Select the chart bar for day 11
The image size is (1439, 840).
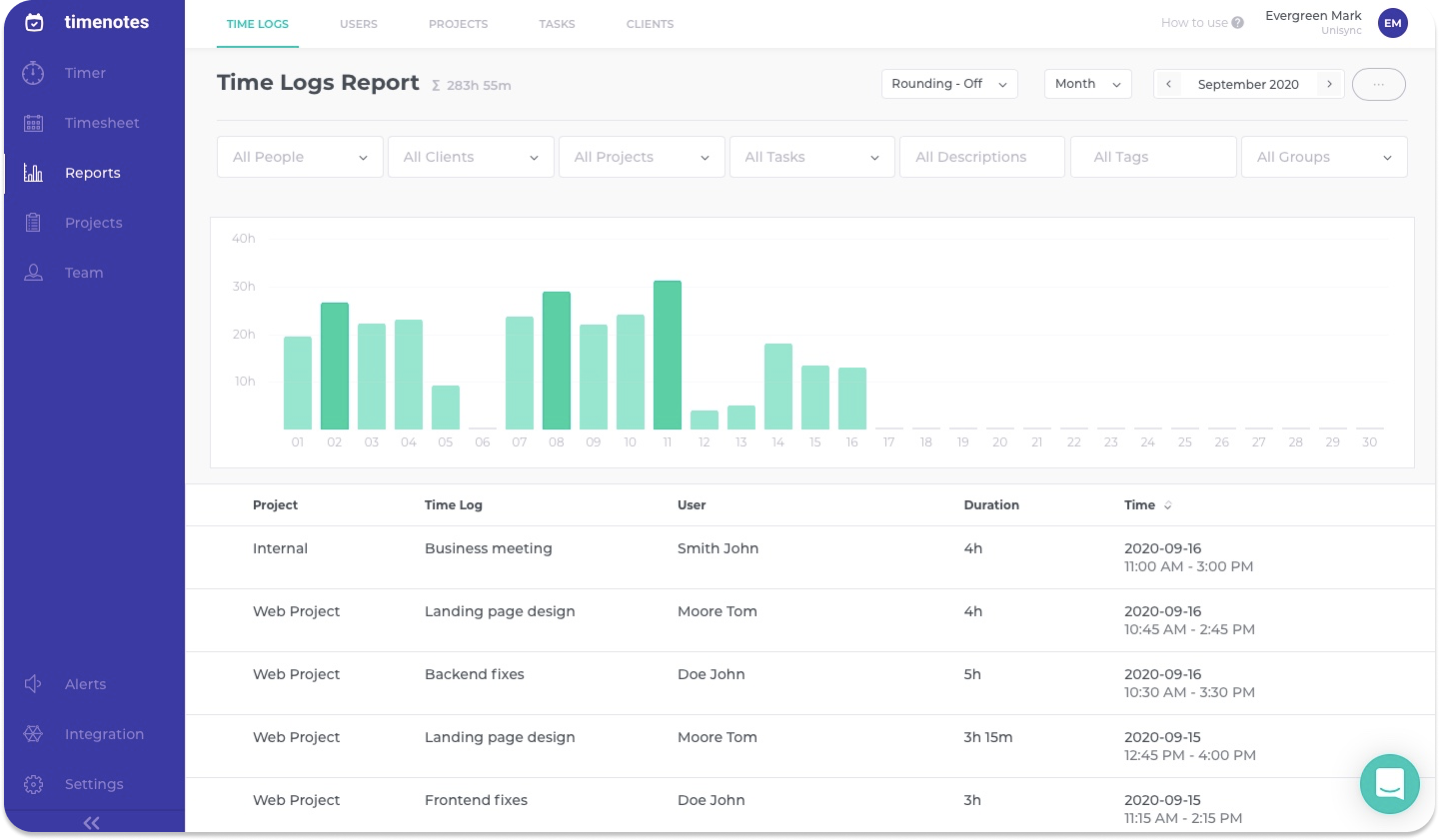tap(668, 355)
